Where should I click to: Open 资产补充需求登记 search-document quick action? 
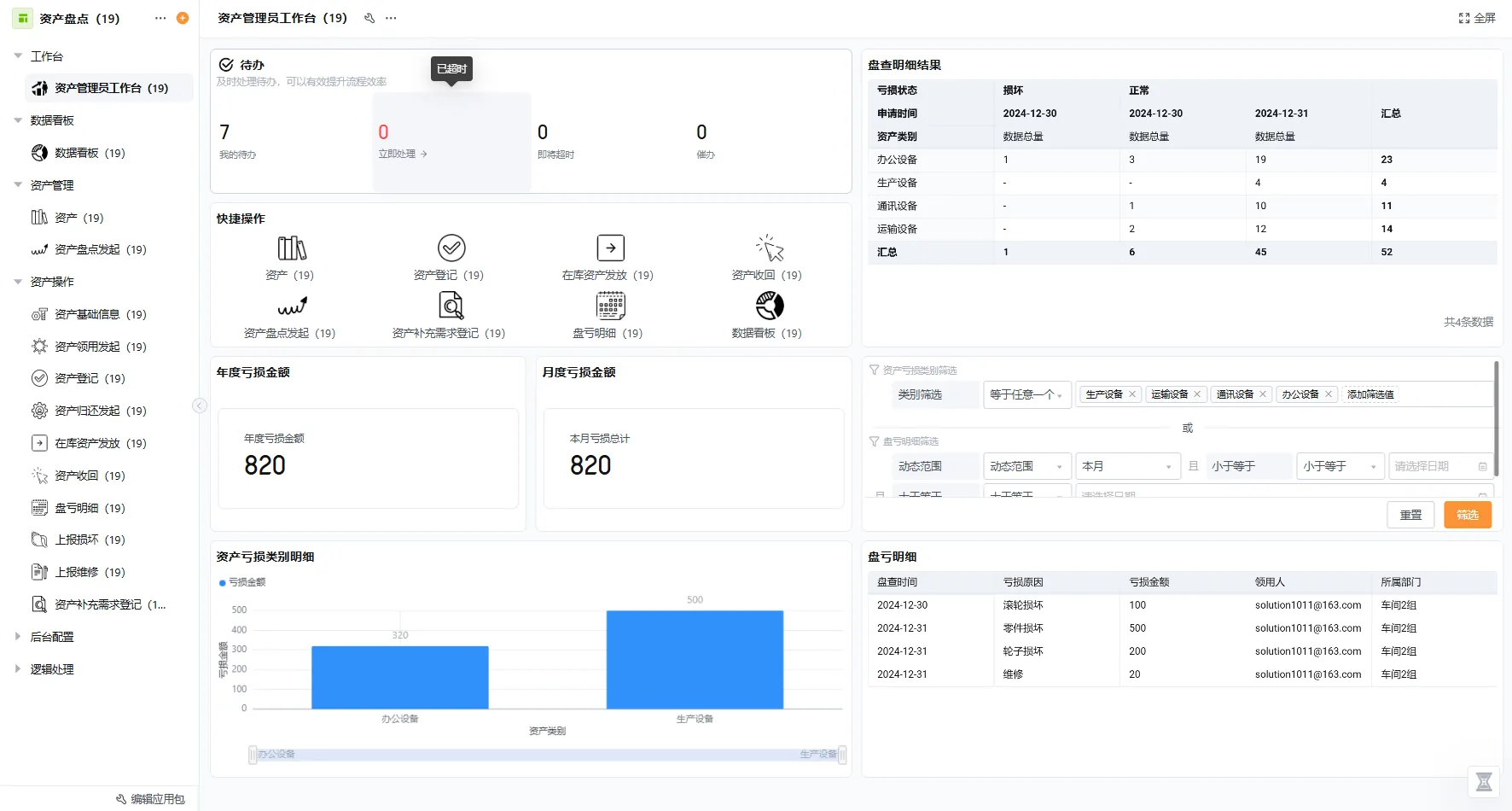coord(451,306)
